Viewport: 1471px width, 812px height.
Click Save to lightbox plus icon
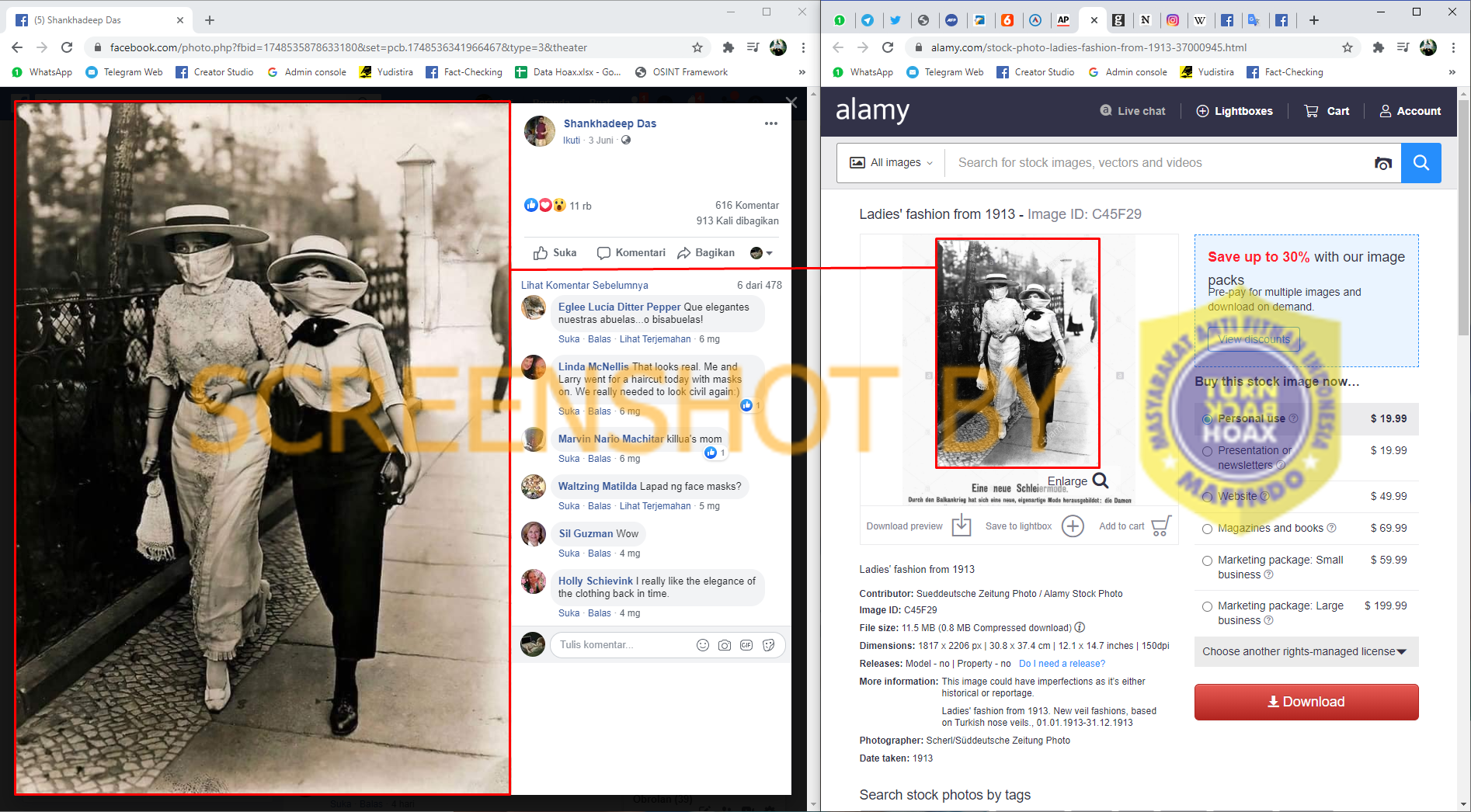pos(1073,526)
